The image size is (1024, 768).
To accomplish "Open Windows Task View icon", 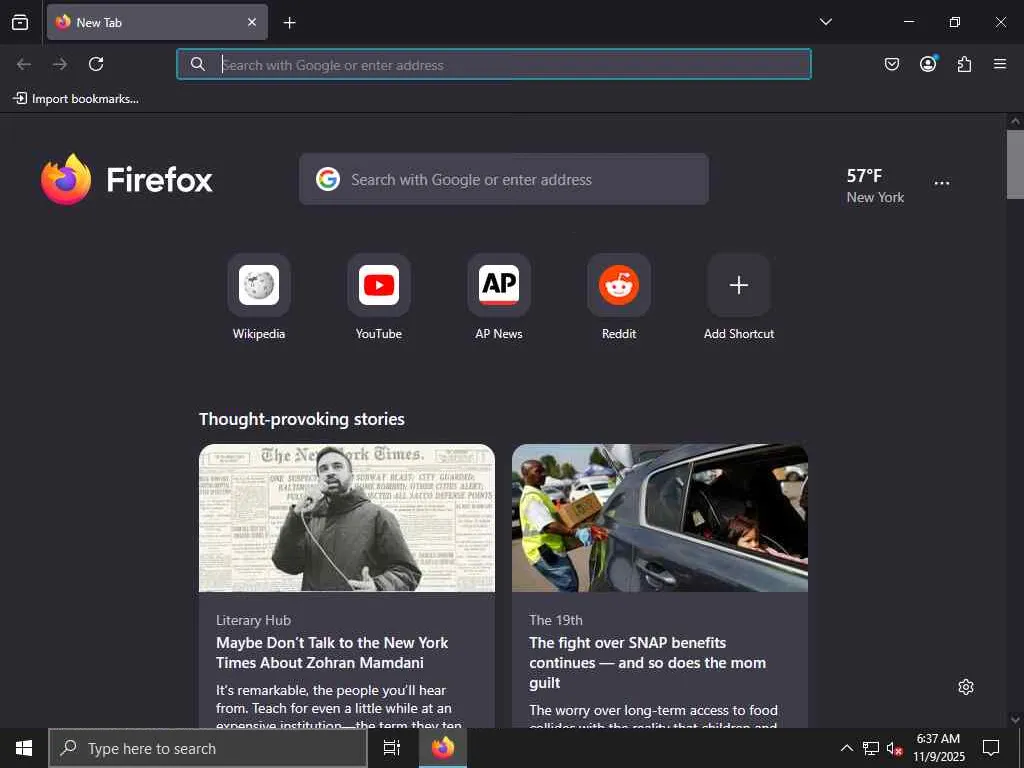I will click(392, 748).
